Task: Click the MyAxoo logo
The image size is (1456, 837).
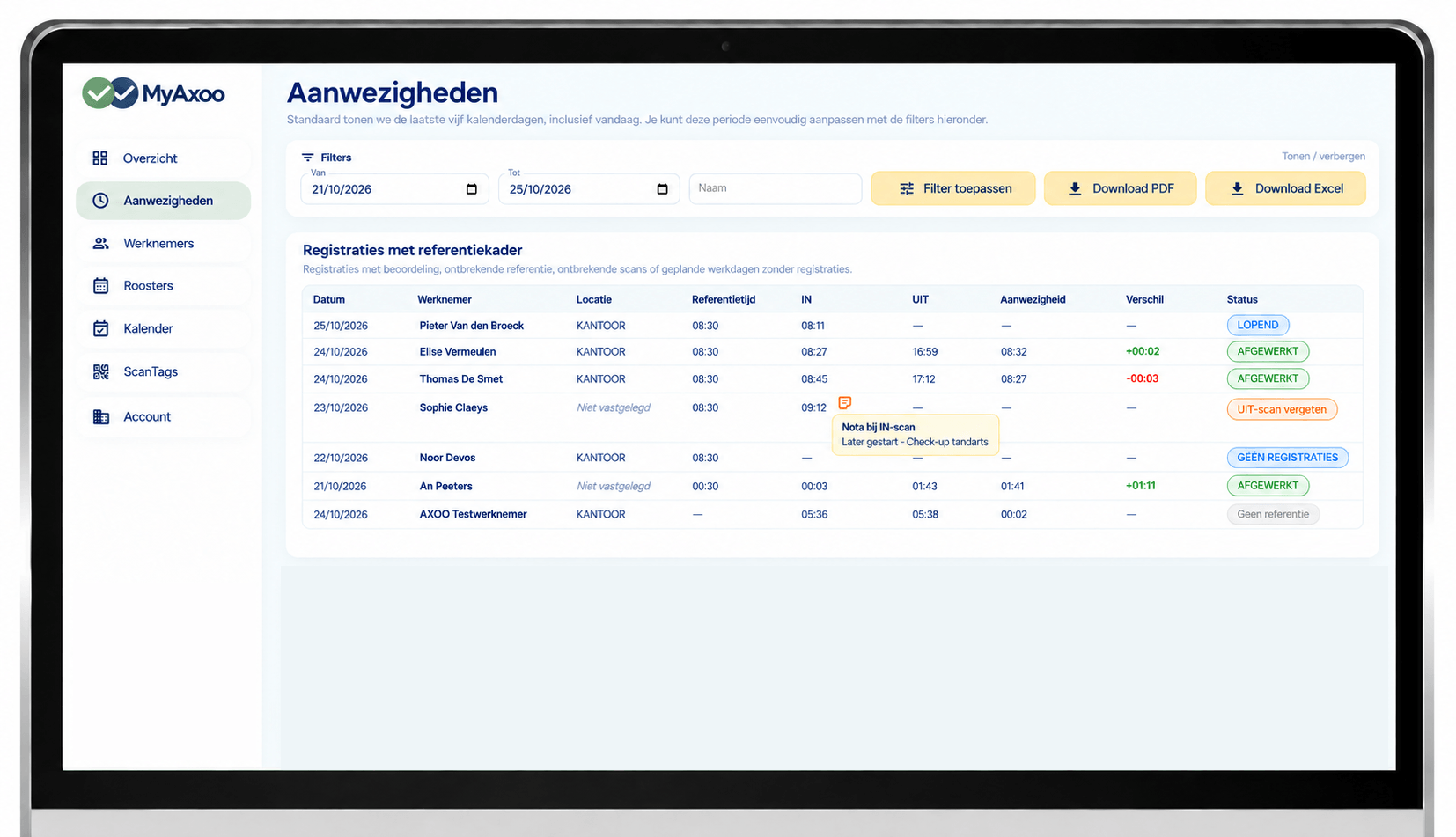Action: [x=153, y=93]
